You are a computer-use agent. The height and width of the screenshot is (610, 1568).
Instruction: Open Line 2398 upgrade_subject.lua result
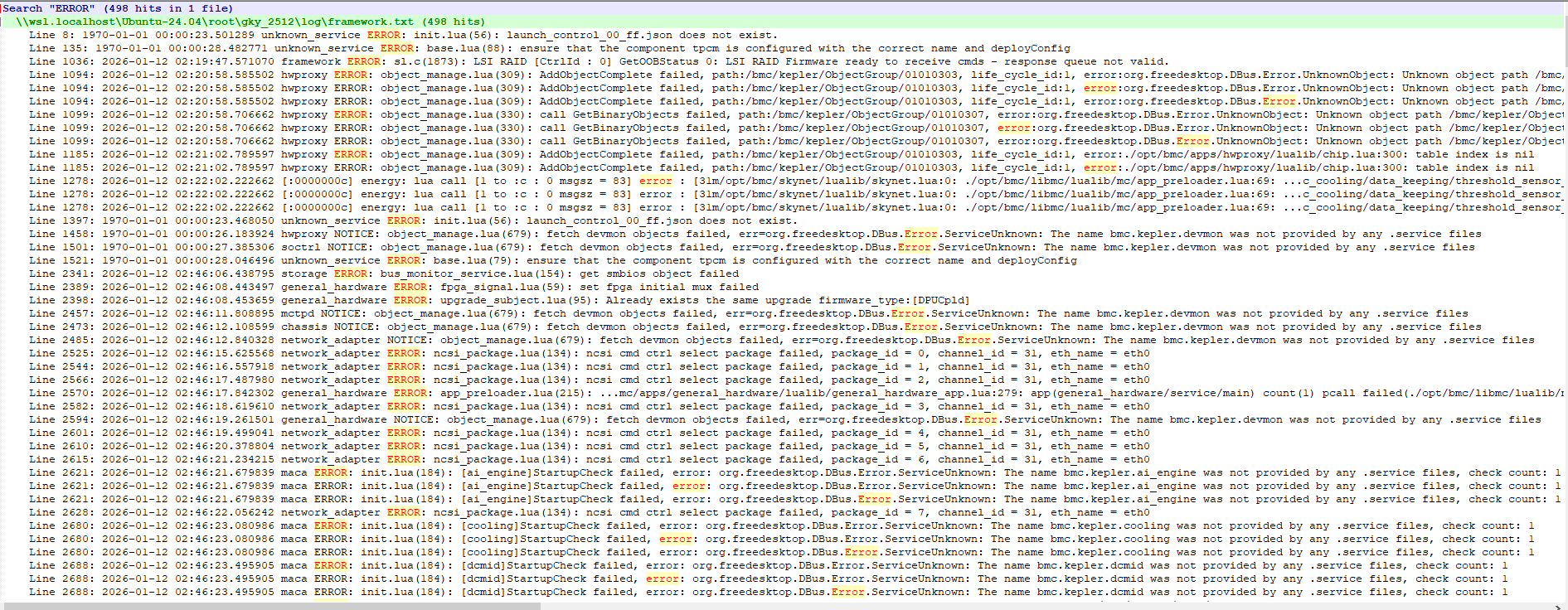click(x=498, y=300)
